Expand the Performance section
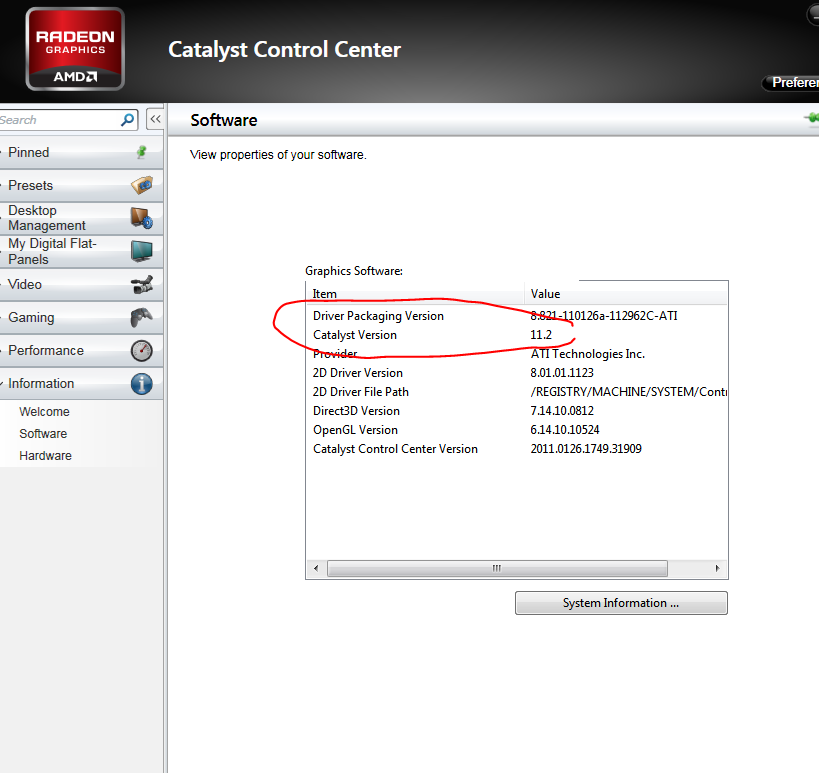Image resolution: width=819 pixels, height=773 pixels. pos(81,350)
